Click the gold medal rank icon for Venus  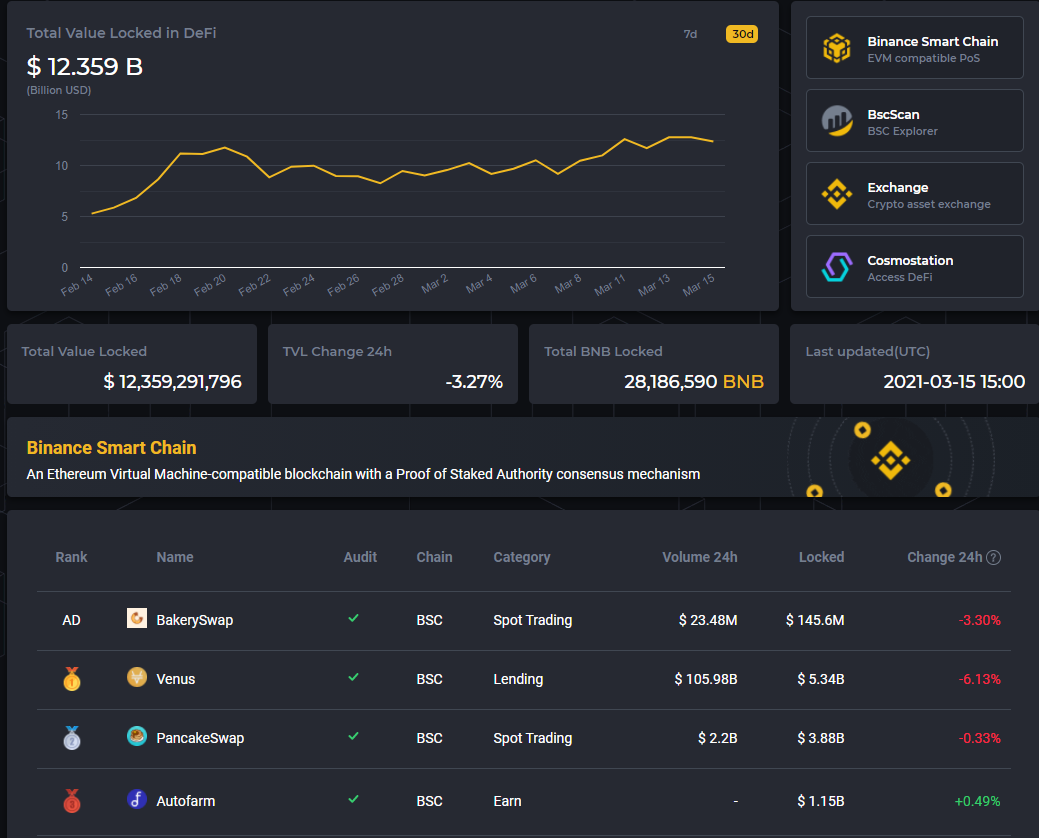tap(71, 677)
